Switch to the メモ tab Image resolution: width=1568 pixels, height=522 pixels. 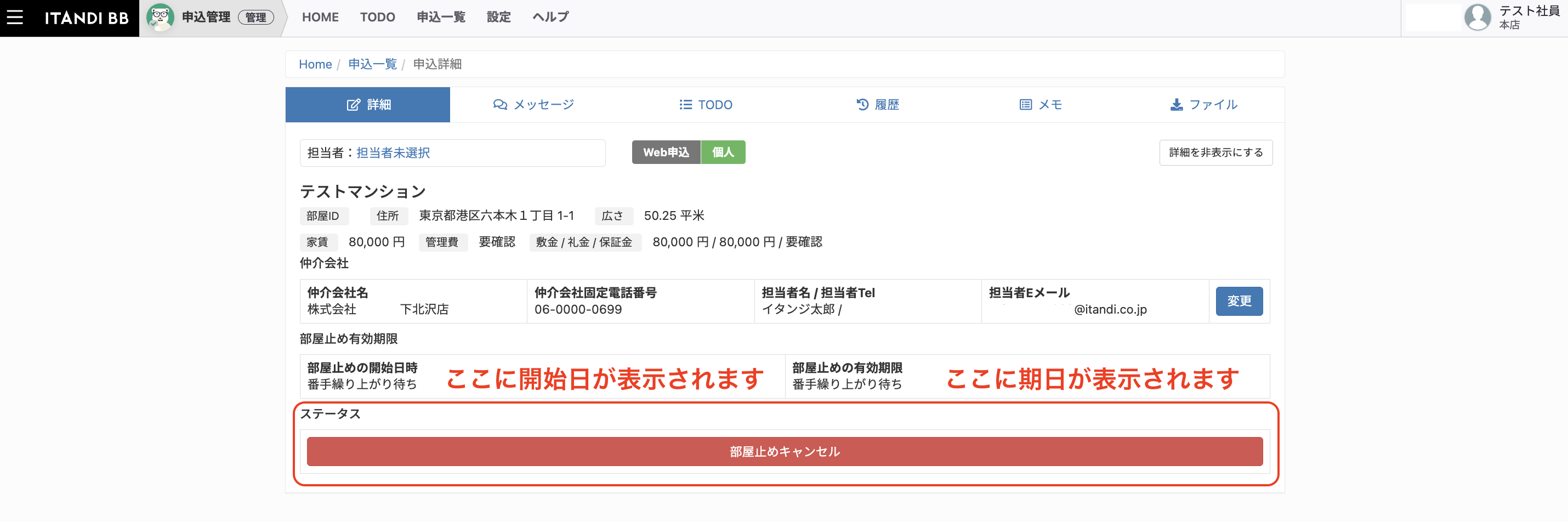(x=1040, y=105)
